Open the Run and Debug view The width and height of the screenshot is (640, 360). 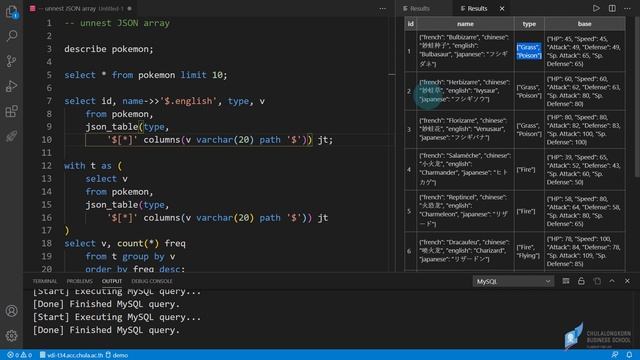click(11, 87)
